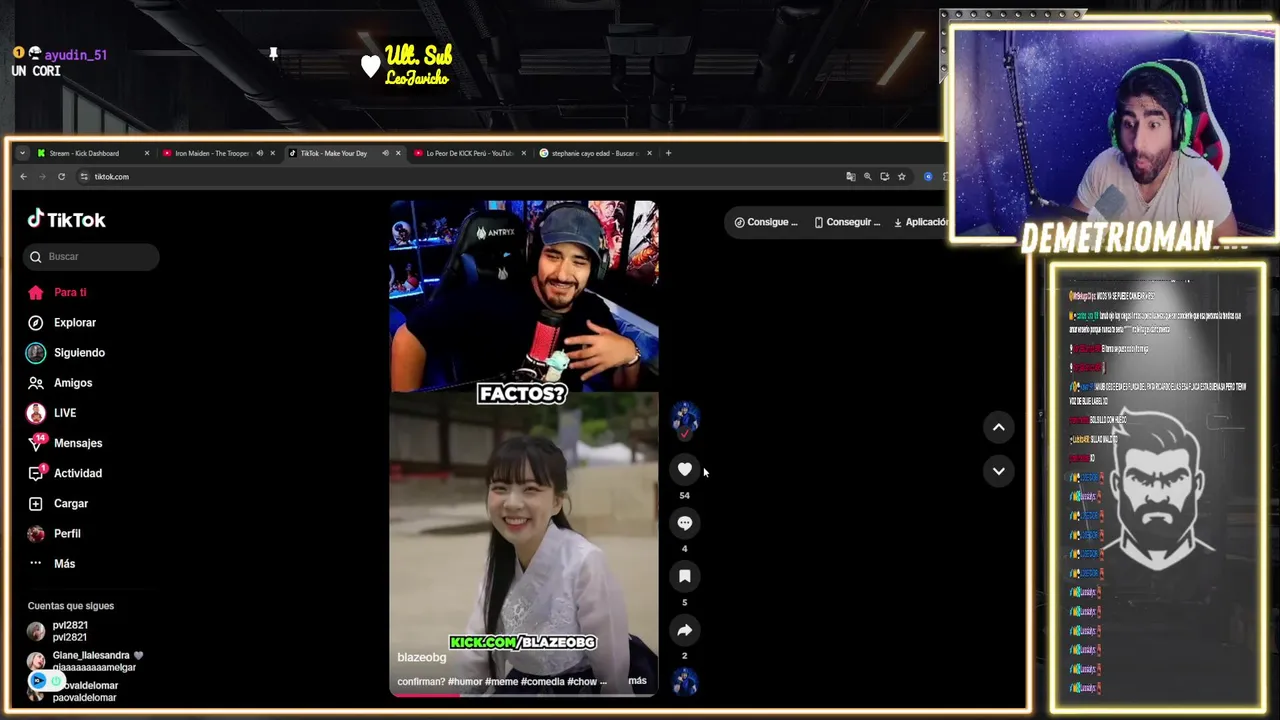Switch to Lo Peor De KICK Perú tab
The width and height of the screenshot is (1280, 720).
coord(470,153)
